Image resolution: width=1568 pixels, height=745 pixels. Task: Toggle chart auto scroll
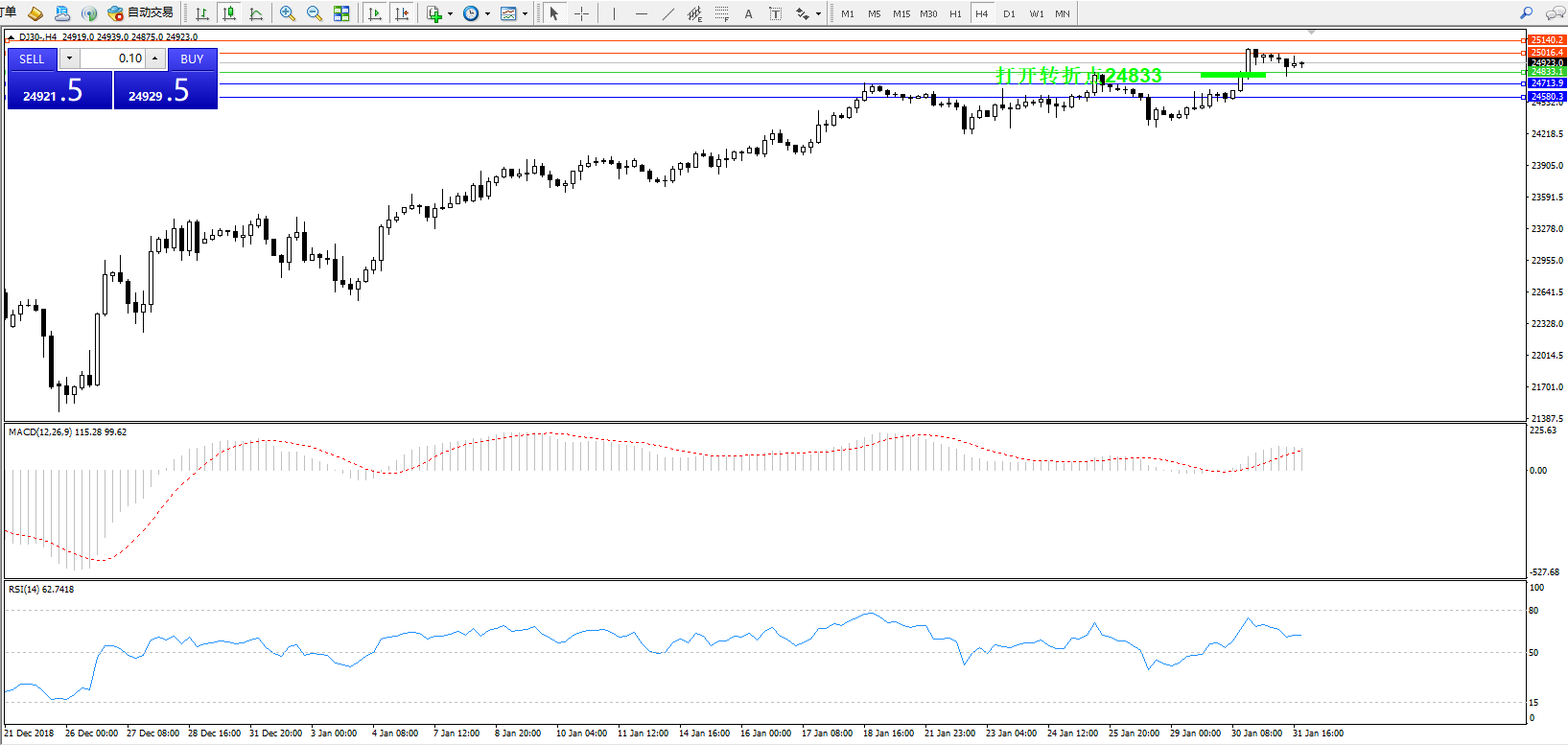[x=375, y=13]
